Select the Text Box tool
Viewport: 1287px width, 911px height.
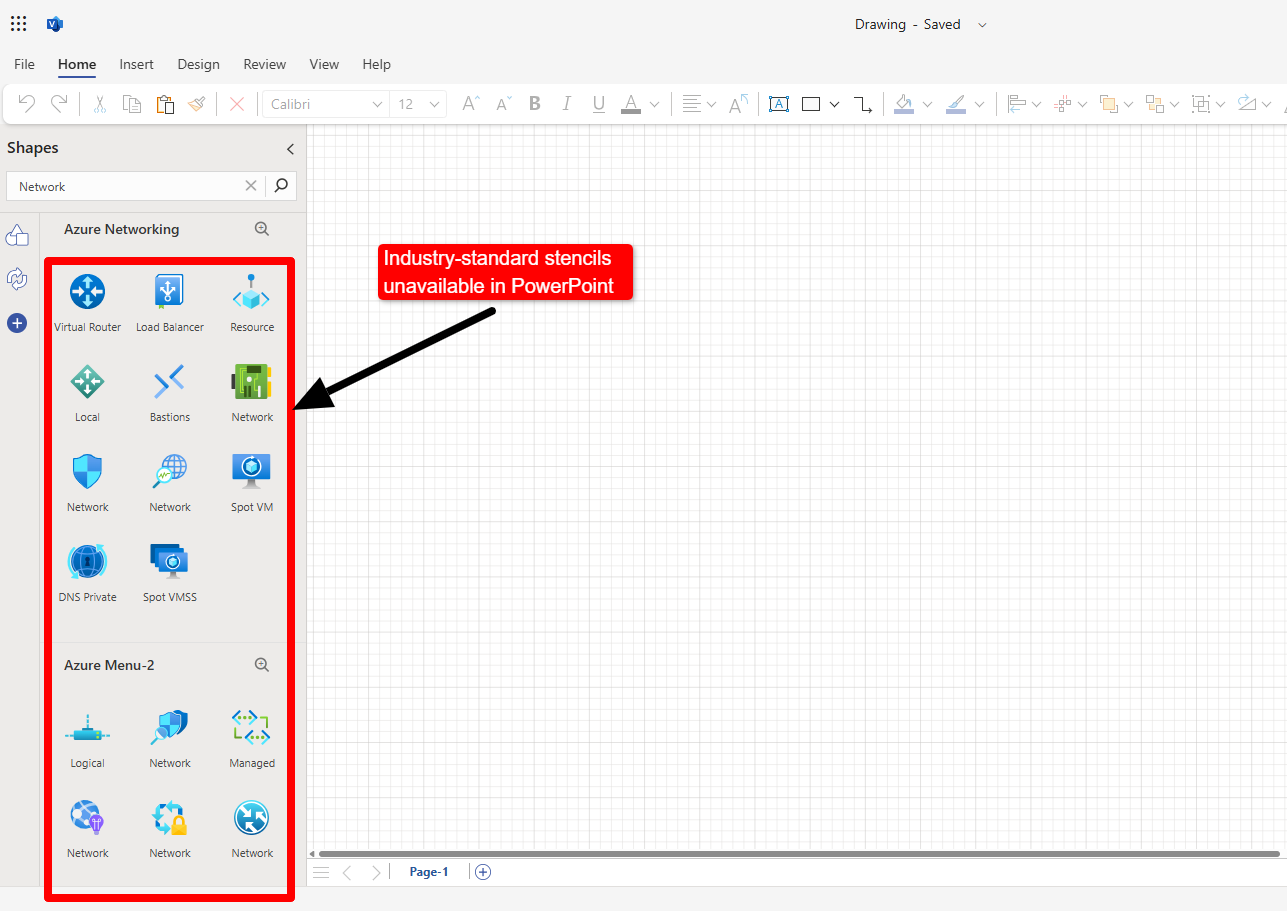779,104
